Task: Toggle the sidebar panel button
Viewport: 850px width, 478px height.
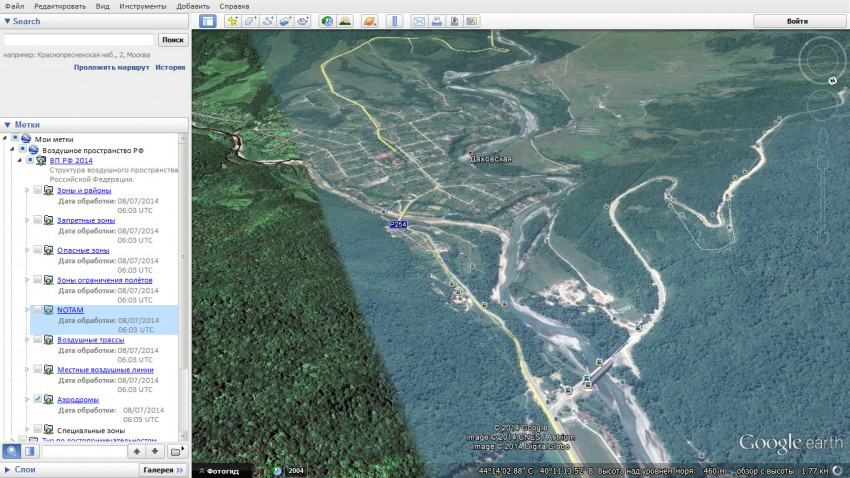Action: (x=207, y=21)
